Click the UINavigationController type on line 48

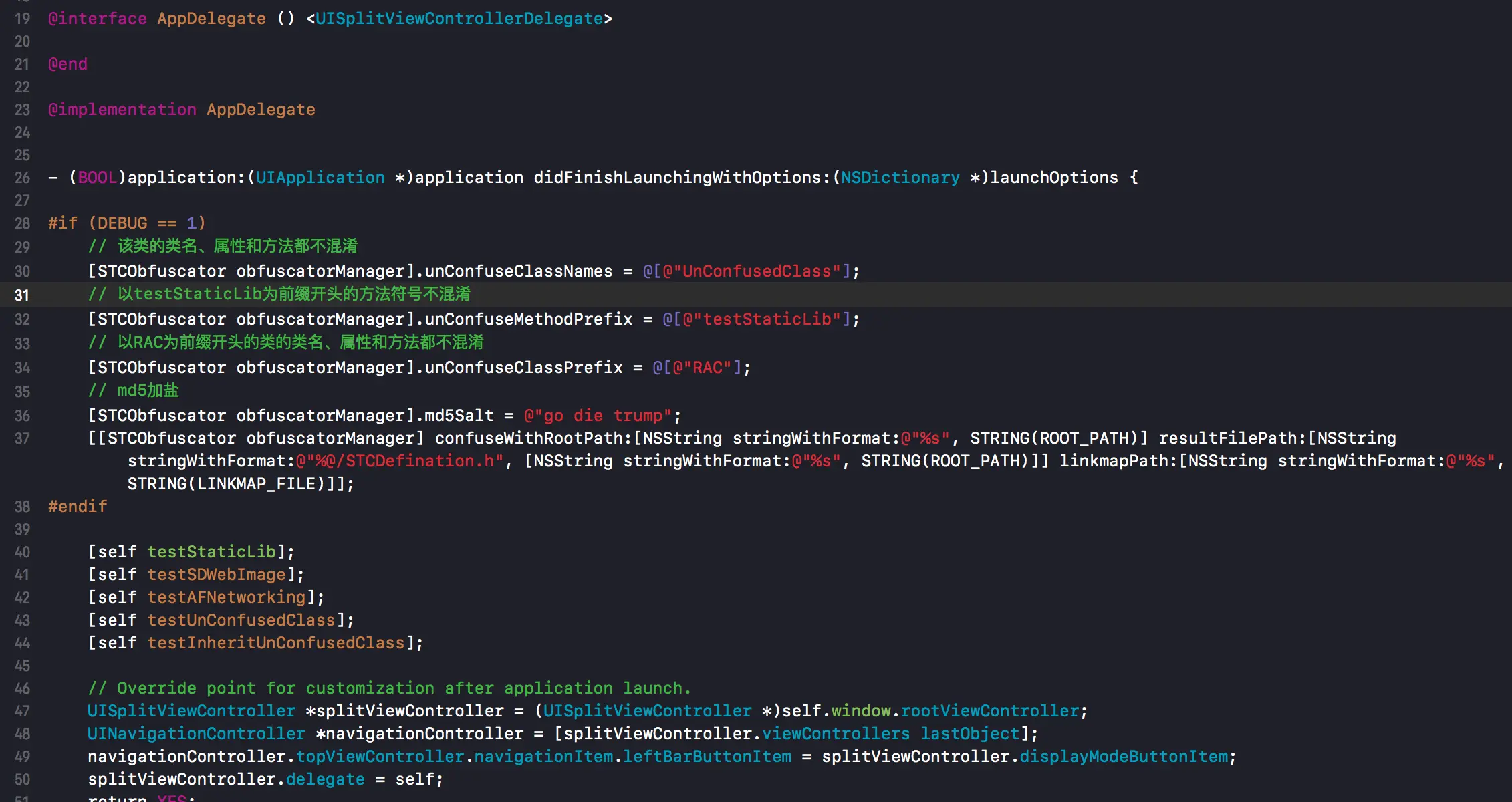(196, 734)
